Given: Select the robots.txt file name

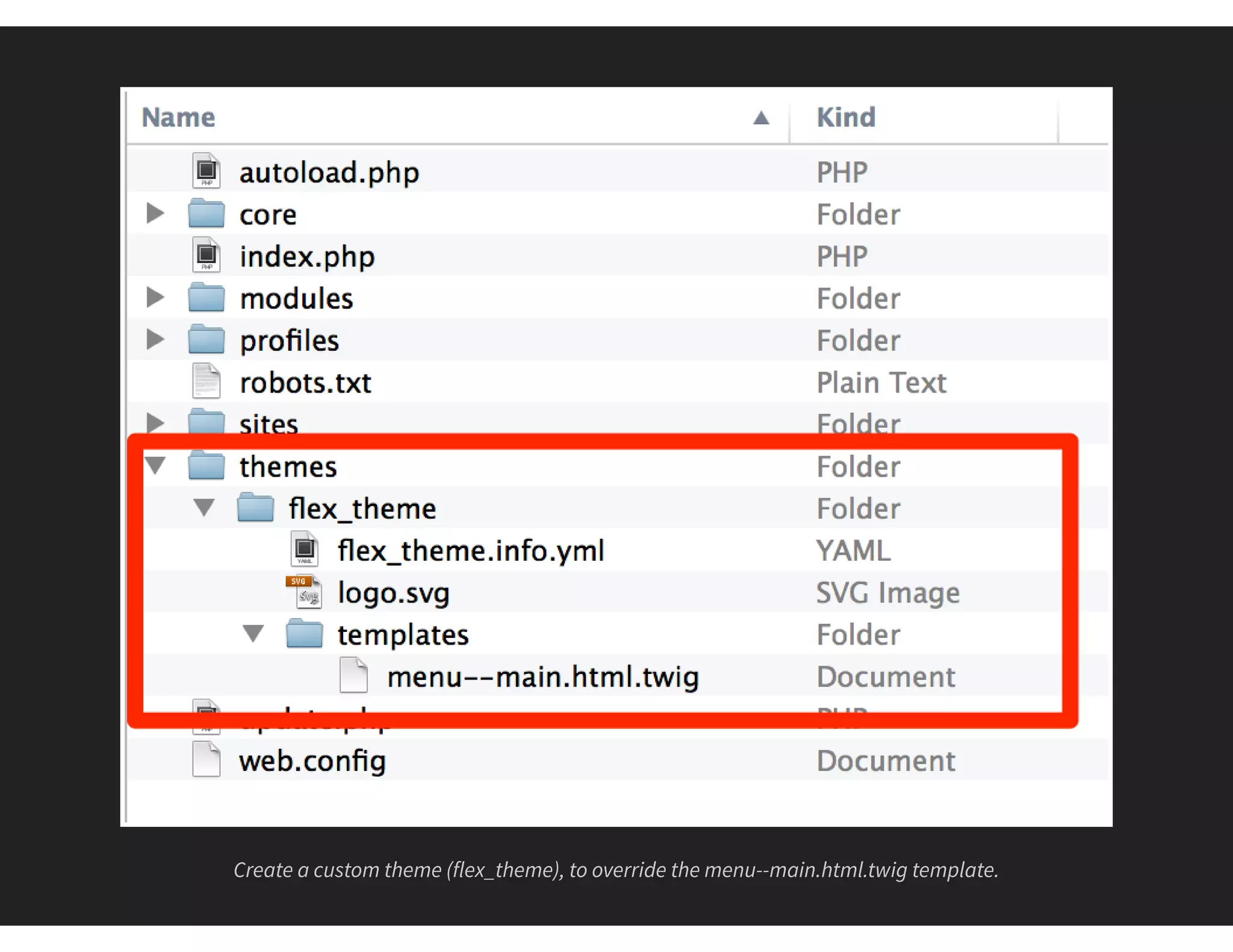Looking at the screenshot, I should [x=305, y=383].
